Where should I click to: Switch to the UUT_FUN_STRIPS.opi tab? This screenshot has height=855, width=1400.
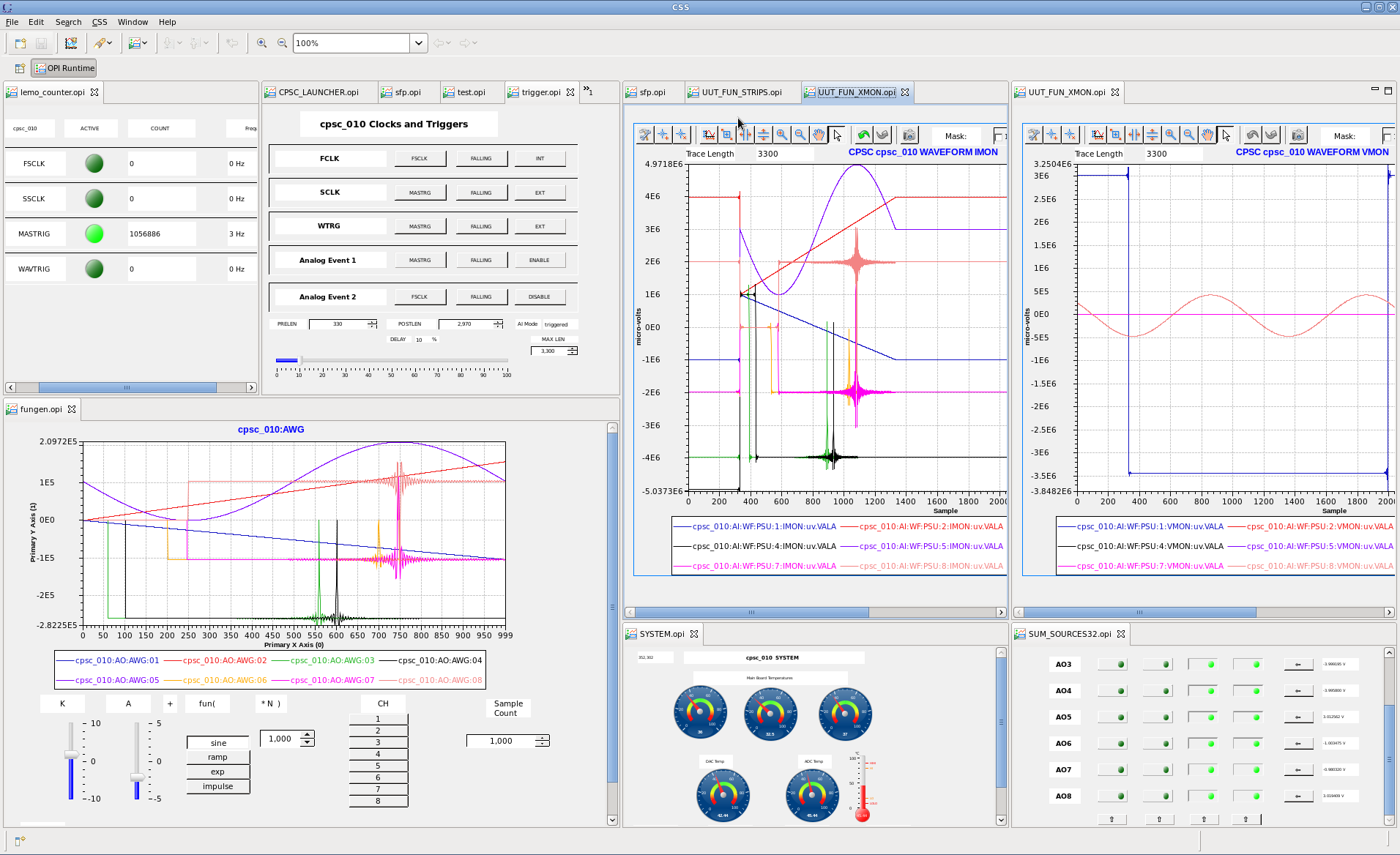[x=742, y=92]
